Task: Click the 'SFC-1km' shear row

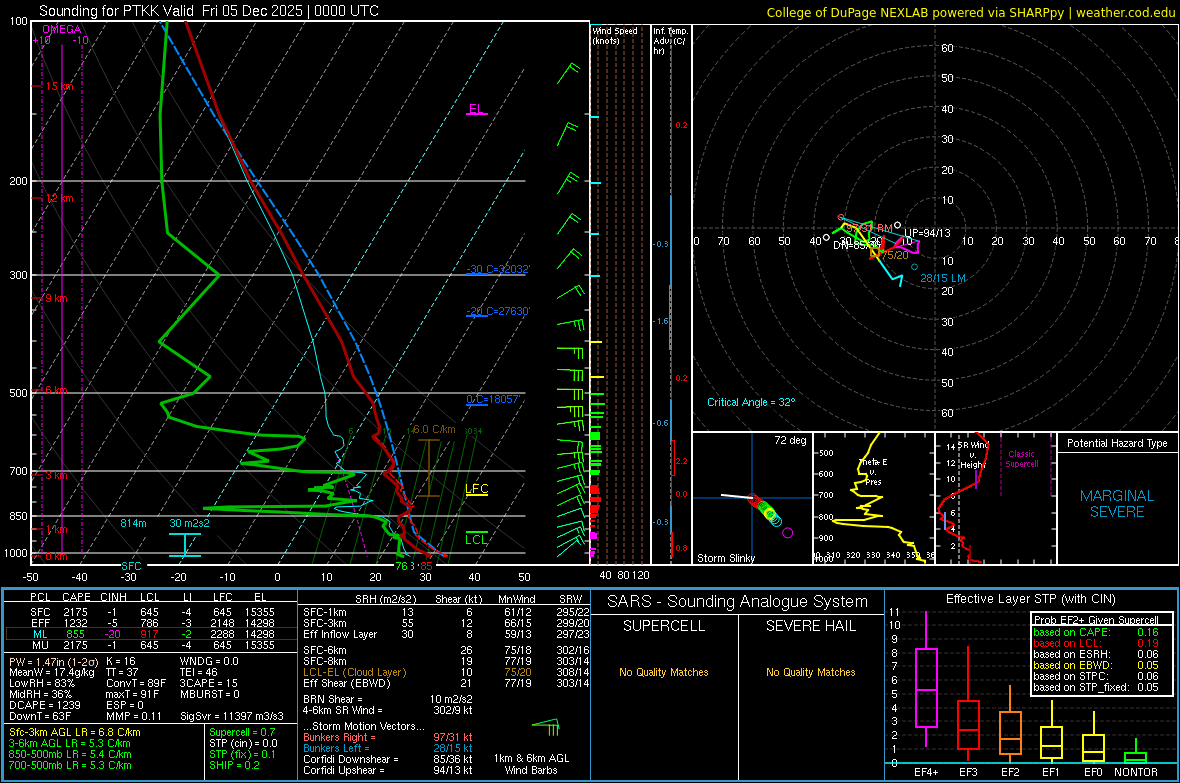Action: pos(448,612)
